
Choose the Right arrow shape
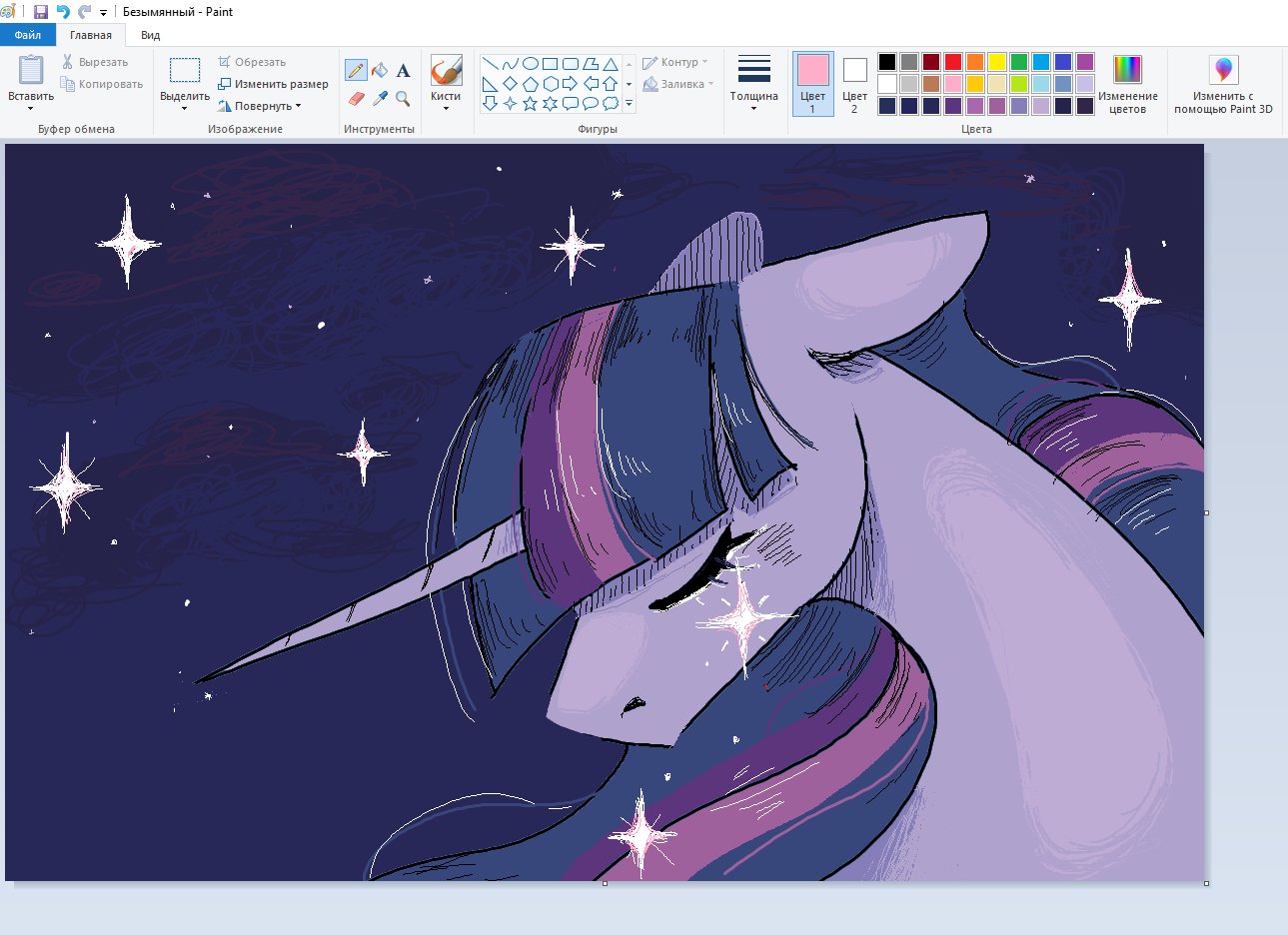(x=571, y=84)
